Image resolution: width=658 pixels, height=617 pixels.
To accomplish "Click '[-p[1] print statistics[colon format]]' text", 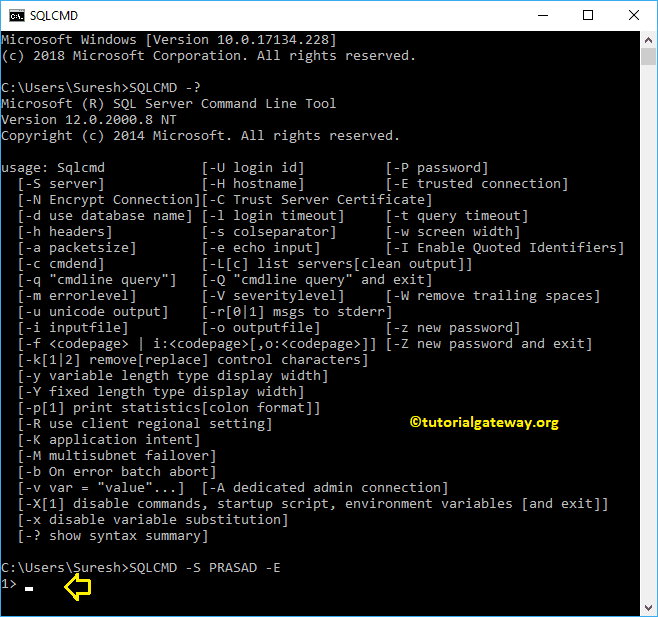I will click(x=169, y=408).
